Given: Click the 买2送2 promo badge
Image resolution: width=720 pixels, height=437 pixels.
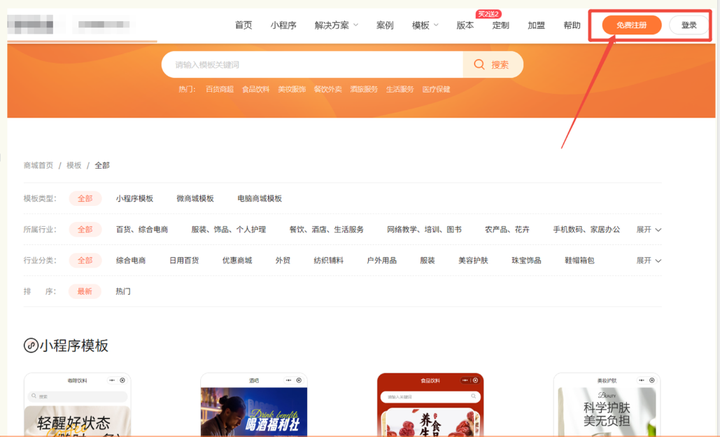Looking at the screenshot, I should point(488,14).
